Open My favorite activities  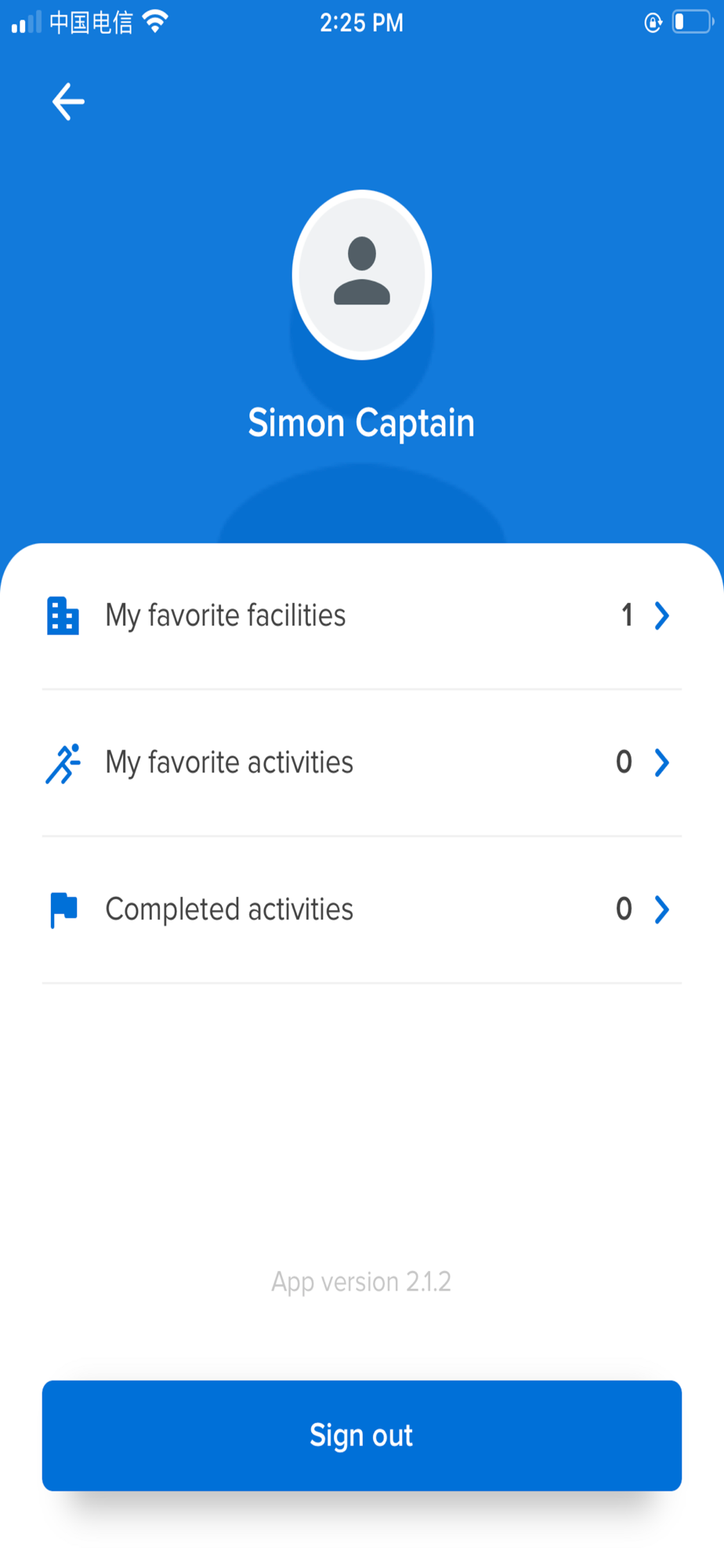[230, 763]
